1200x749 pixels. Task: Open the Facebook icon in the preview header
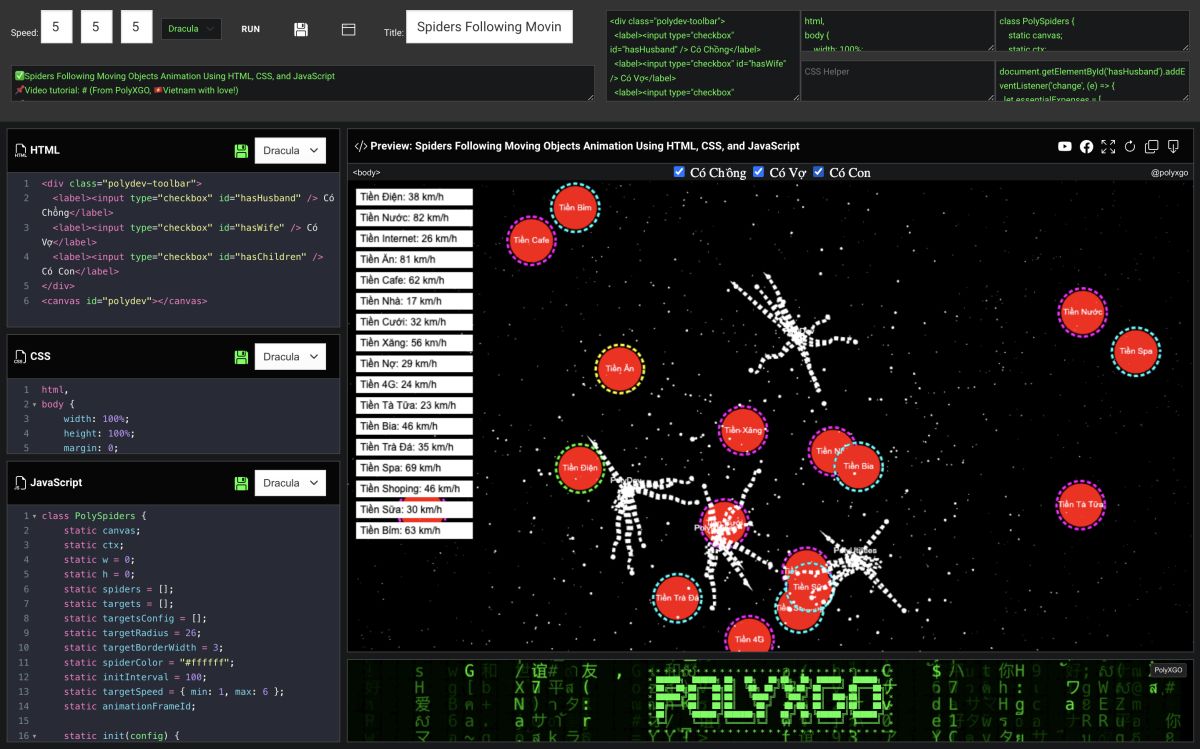1086,147
